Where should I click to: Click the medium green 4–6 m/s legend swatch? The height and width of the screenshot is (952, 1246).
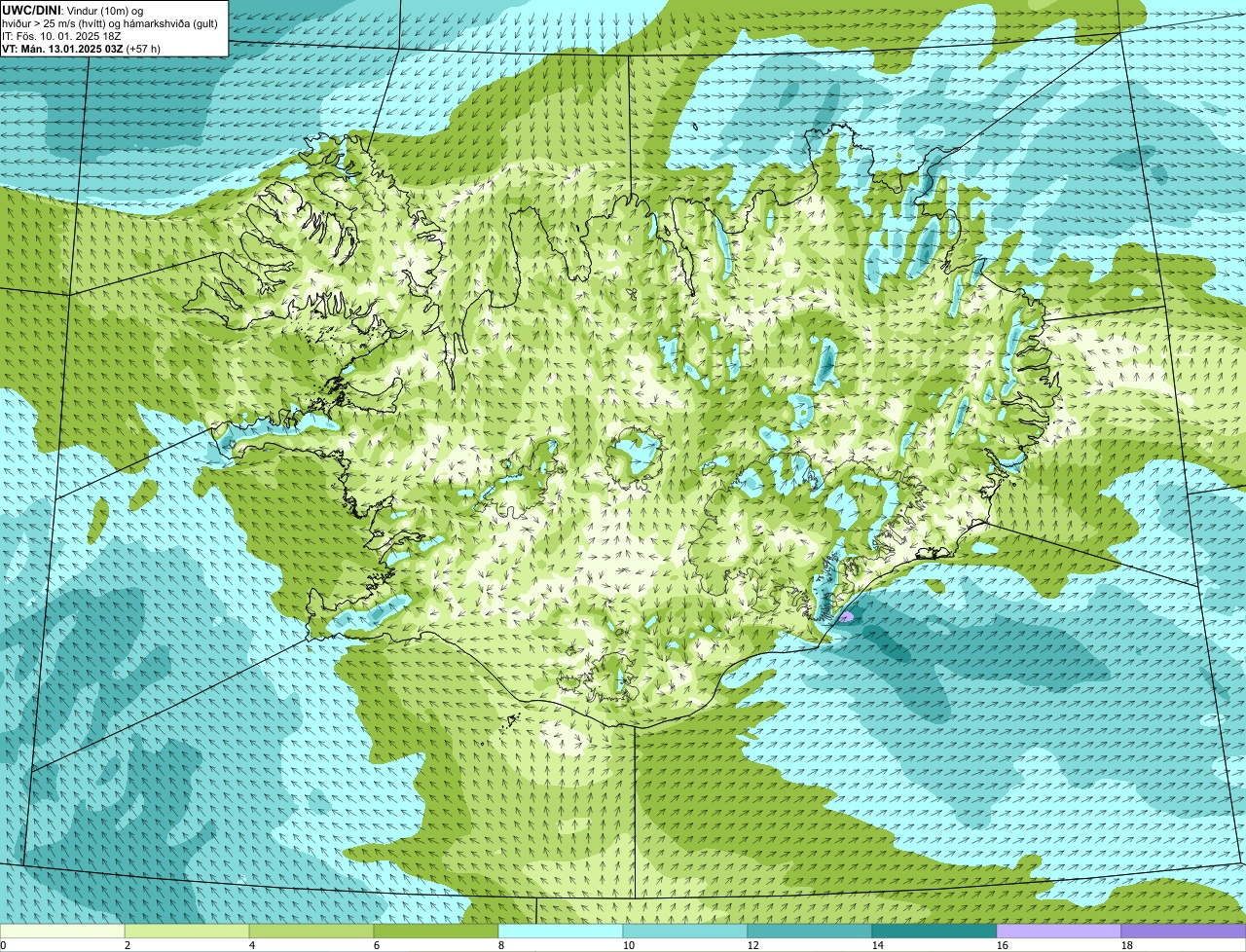[x=311, y=931]
